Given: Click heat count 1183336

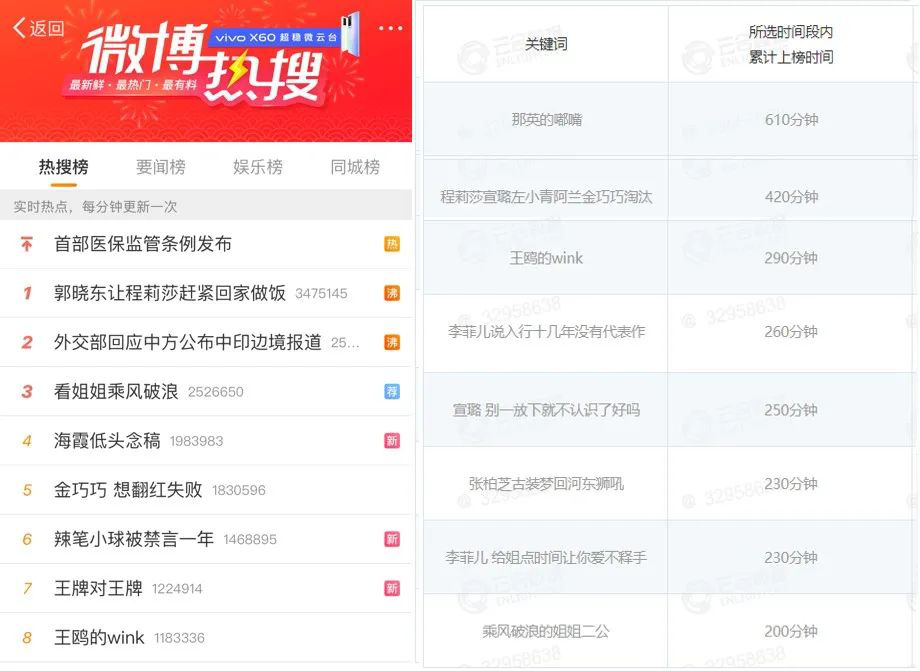Looking at the screenshot, I should click(x=179, y=639).
